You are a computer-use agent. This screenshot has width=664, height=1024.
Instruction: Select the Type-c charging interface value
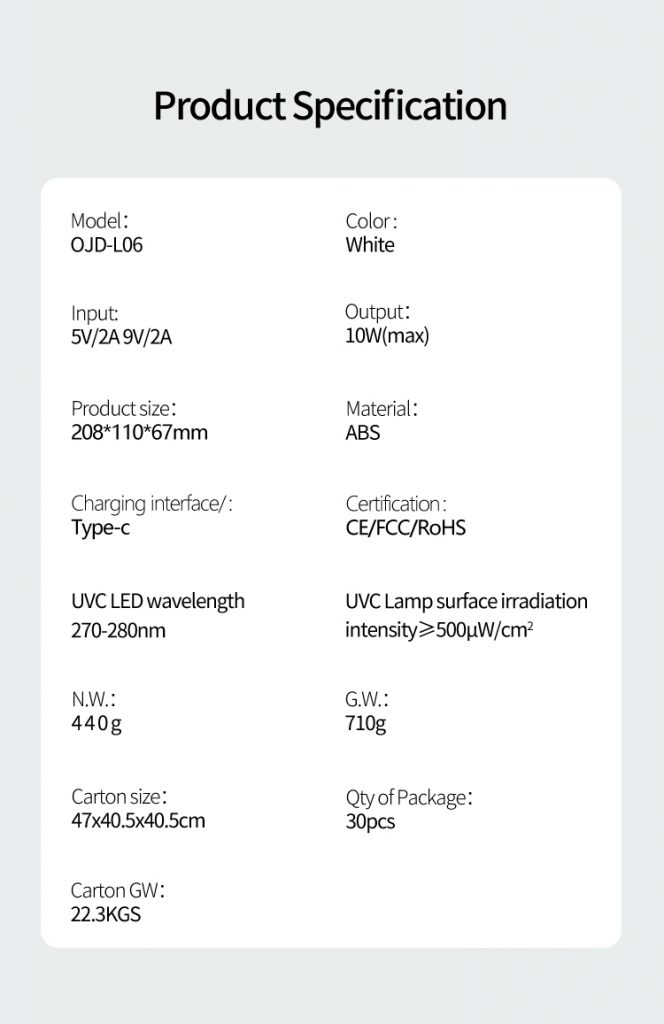pyautogui.click(x=101, y=528)
